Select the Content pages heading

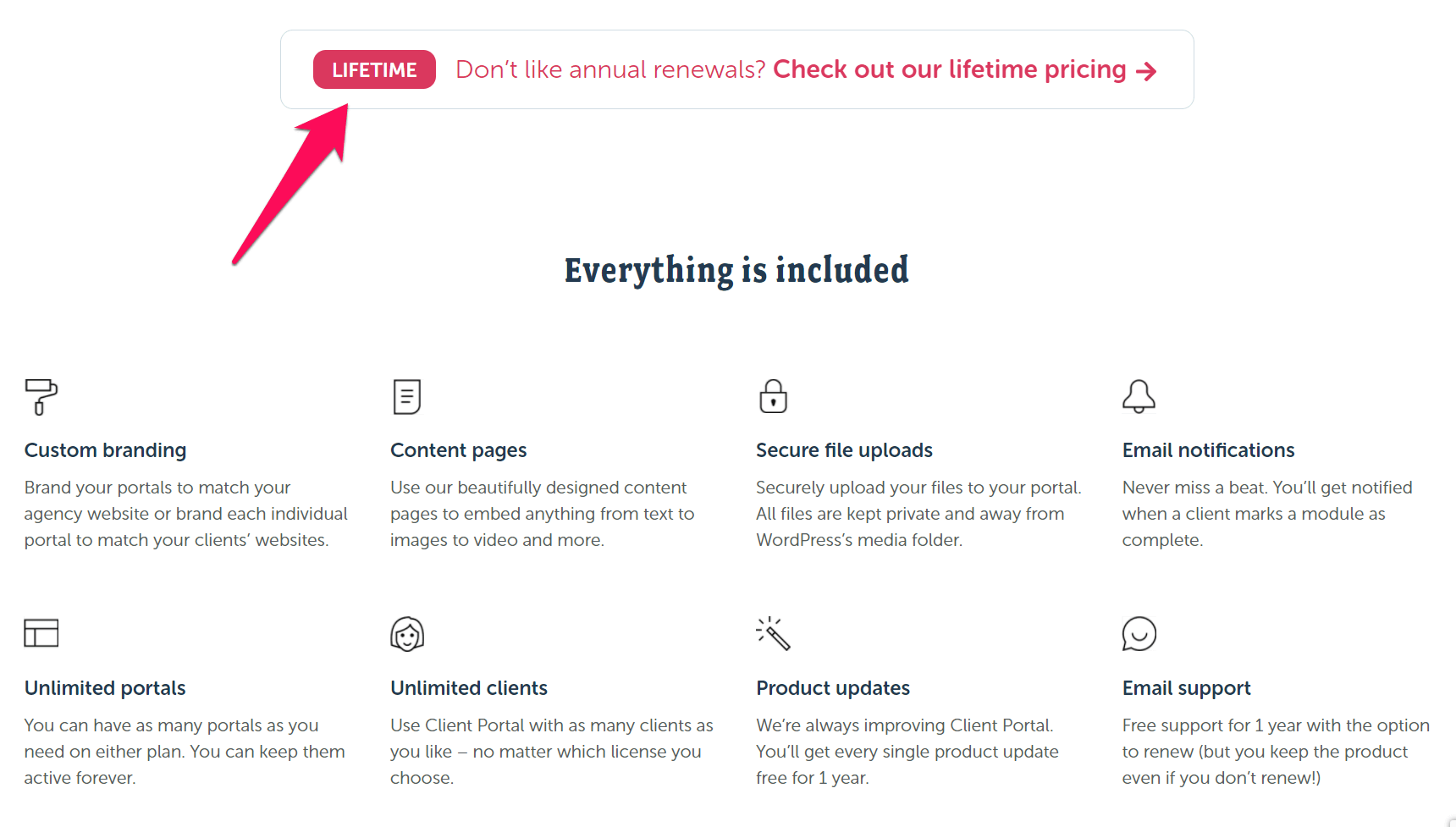click(459, 450)
